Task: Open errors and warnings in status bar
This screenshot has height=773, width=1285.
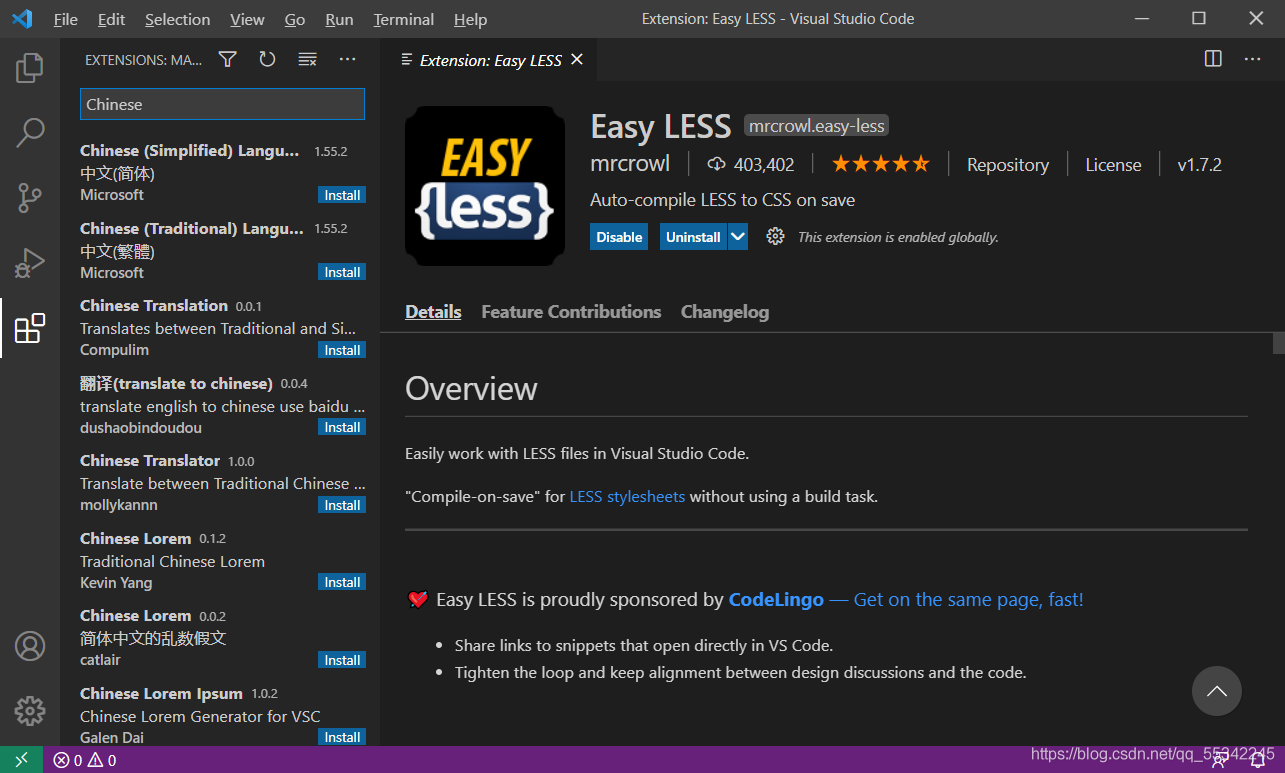Action: pyautogui.click(x=85, y=760)
